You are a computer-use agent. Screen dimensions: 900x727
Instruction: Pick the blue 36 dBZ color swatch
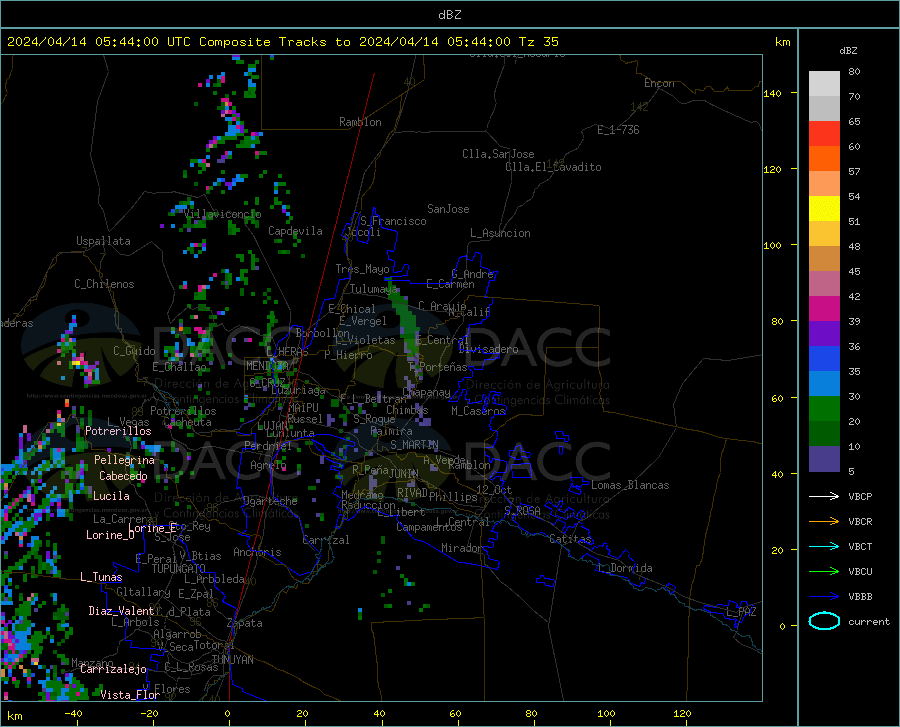824,359
